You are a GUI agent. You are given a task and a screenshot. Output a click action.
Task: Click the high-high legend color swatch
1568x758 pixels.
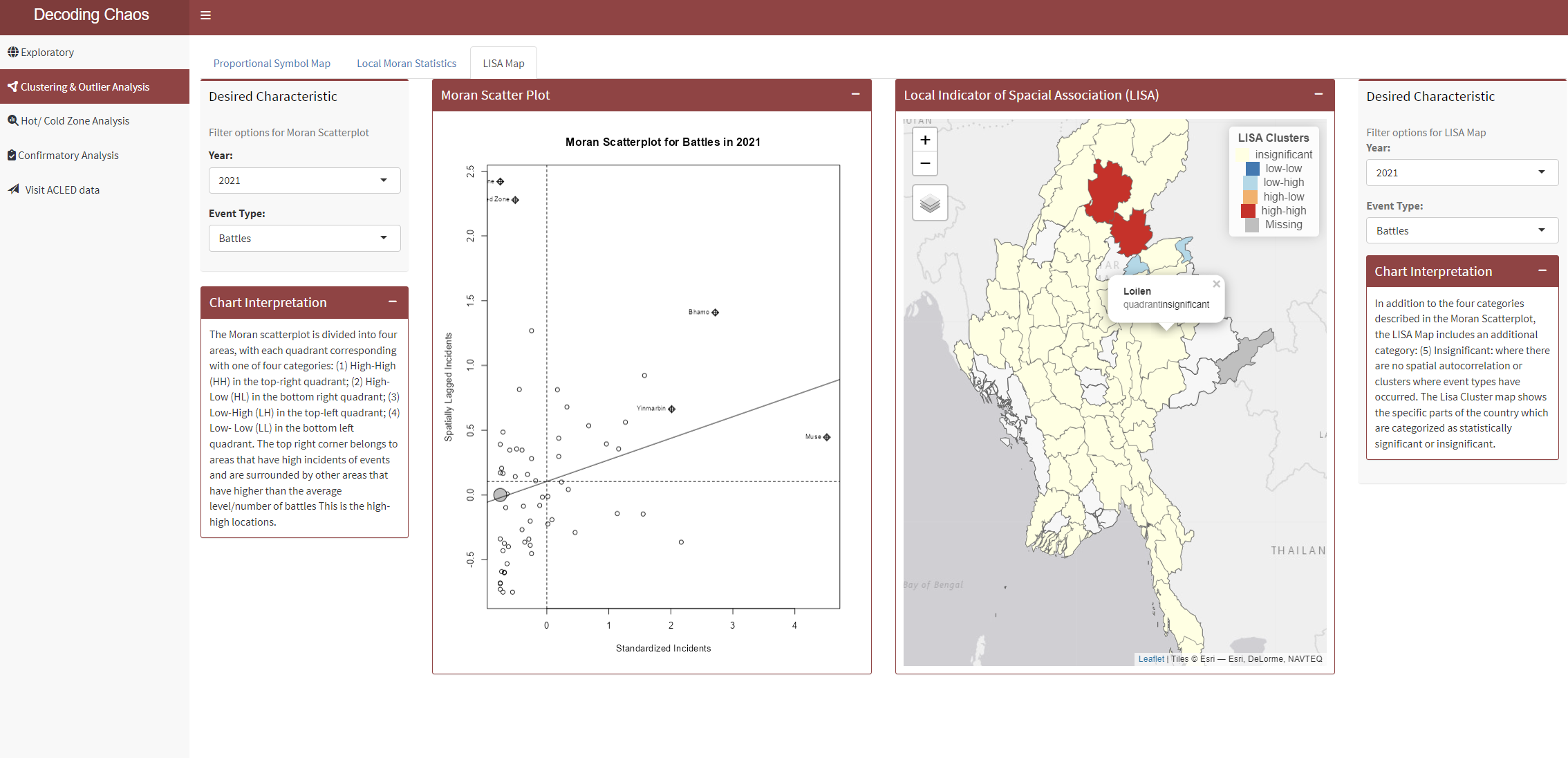pyautogui.click(x=1248, y=211)
